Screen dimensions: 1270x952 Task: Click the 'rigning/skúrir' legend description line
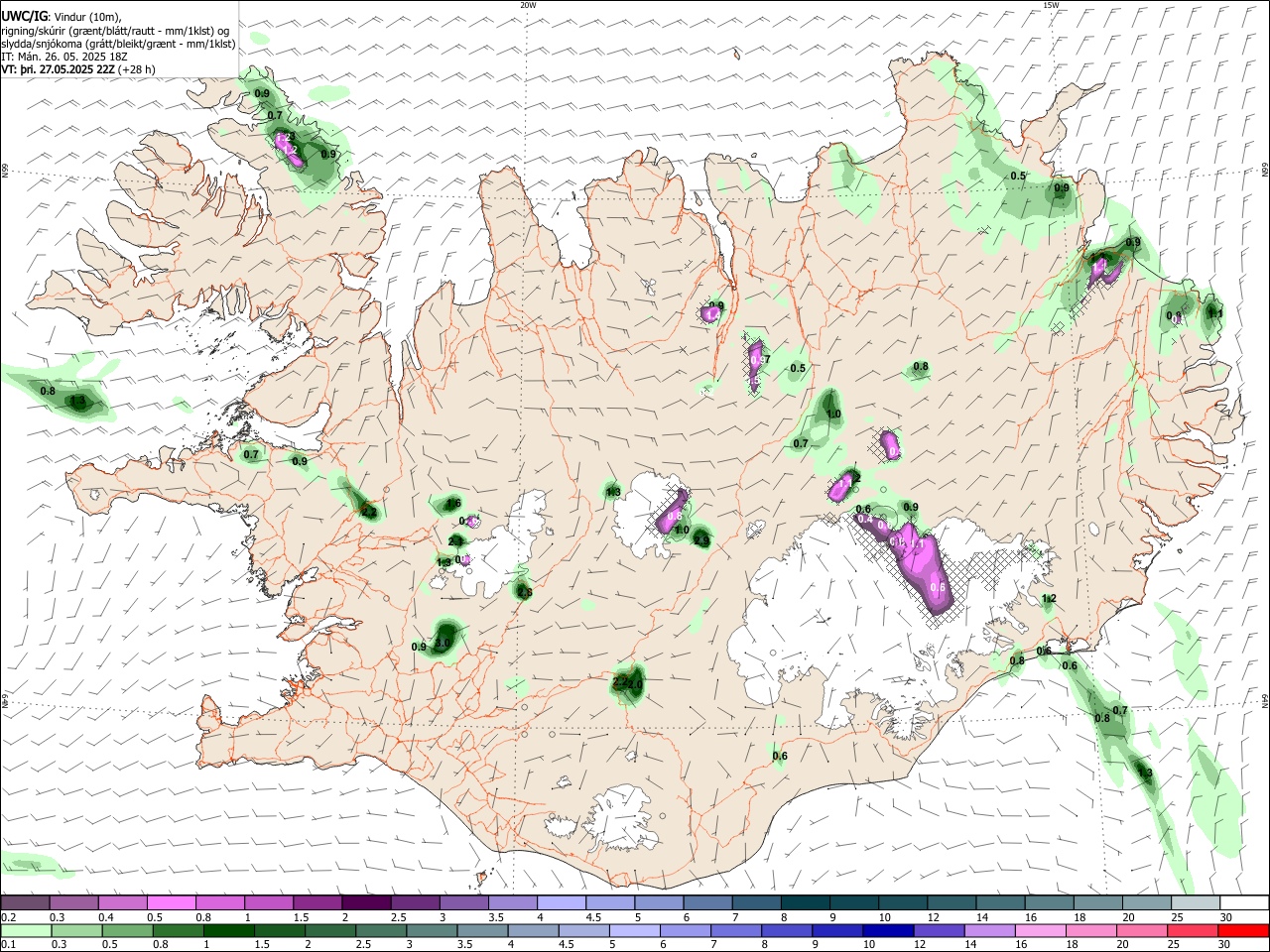click(116, 31)
